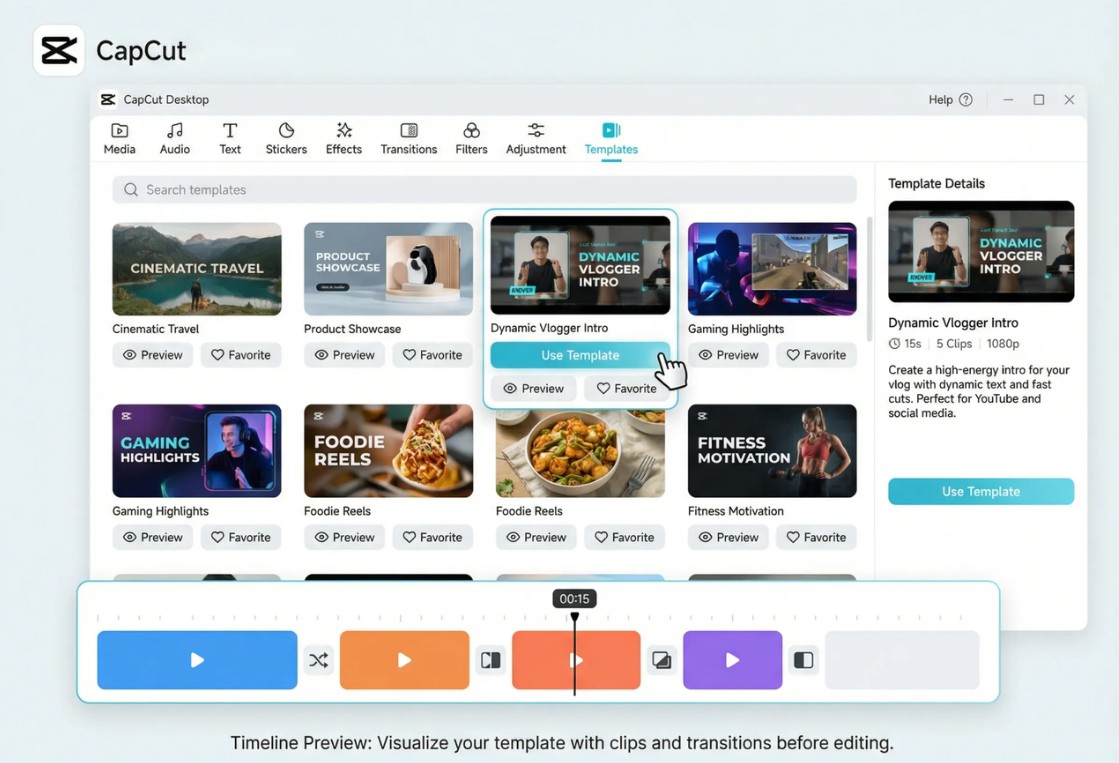Favorite the Foodie Reels bowl template

pyautogui.click(x=624, y=537)
